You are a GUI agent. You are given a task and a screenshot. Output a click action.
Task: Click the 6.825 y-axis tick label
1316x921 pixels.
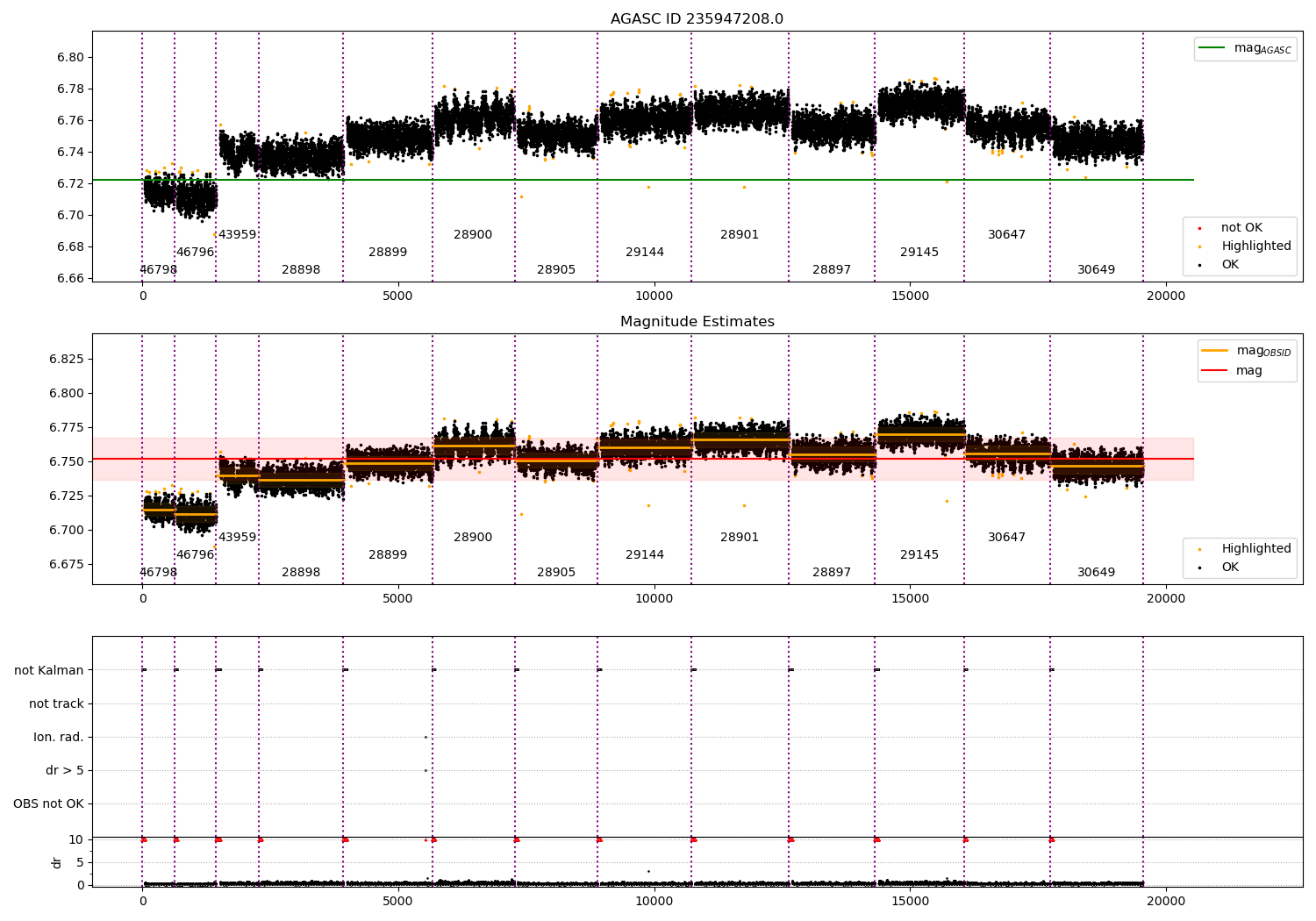[x=67, y=360]
